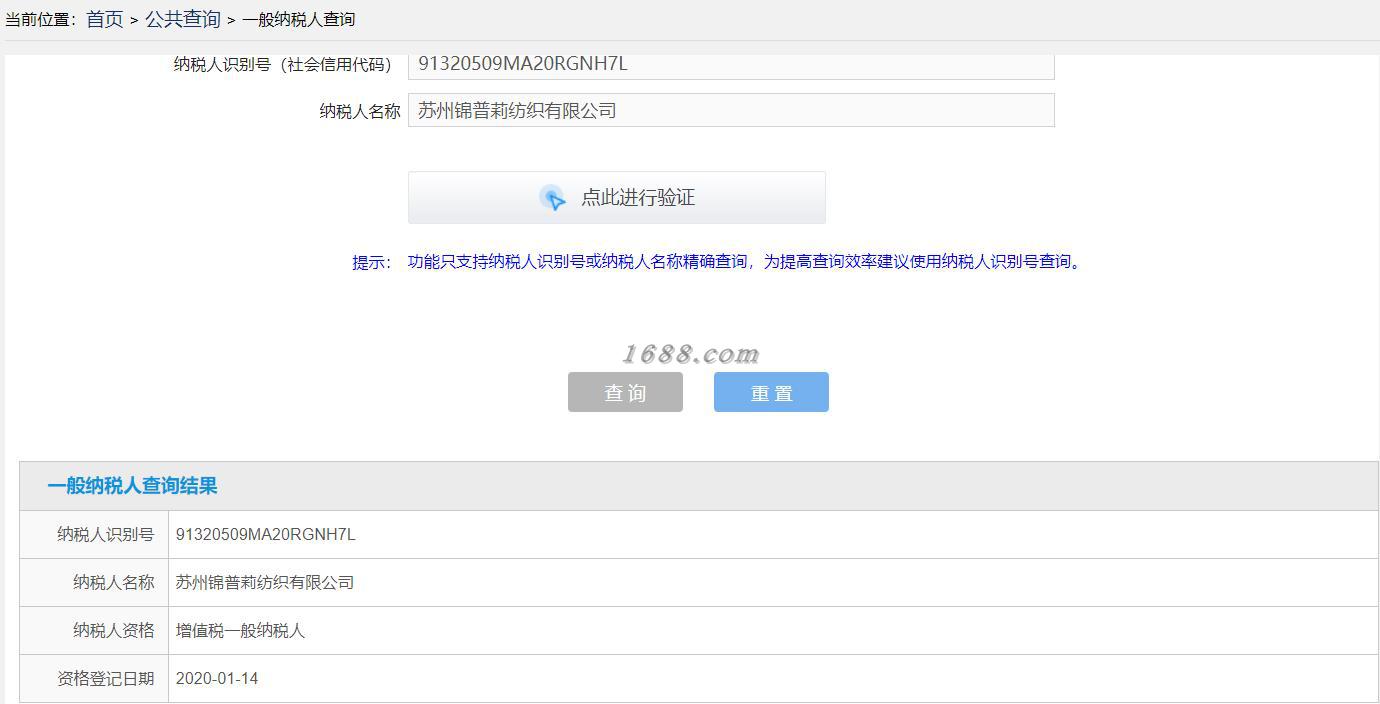Screen dimensions: 1380x704
Task: Select result value 91320509MA20RGNH7L in table
Action: (x=266, y=535)
